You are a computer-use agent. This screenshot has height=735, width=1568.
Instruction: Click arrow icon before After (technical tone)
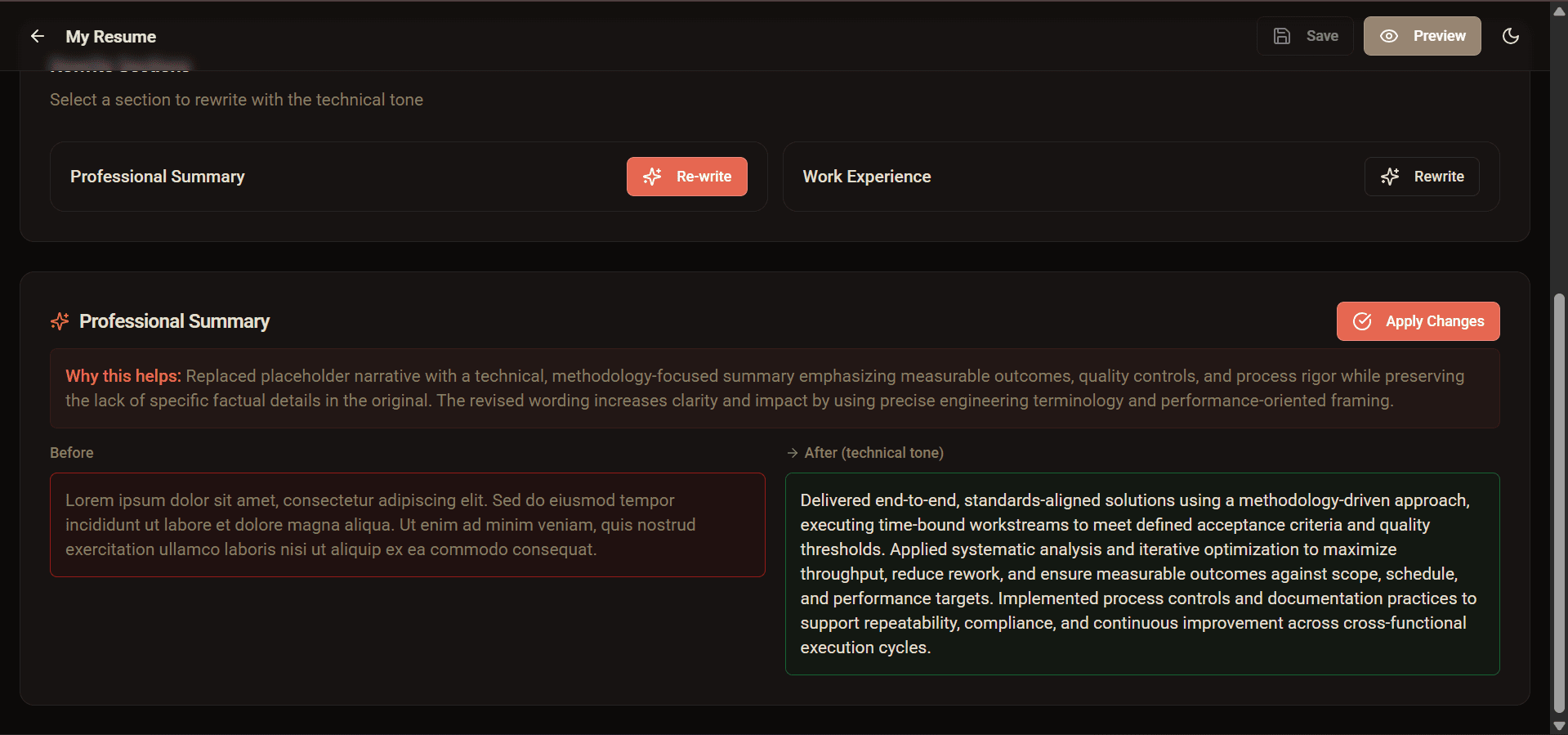[792, 453]
